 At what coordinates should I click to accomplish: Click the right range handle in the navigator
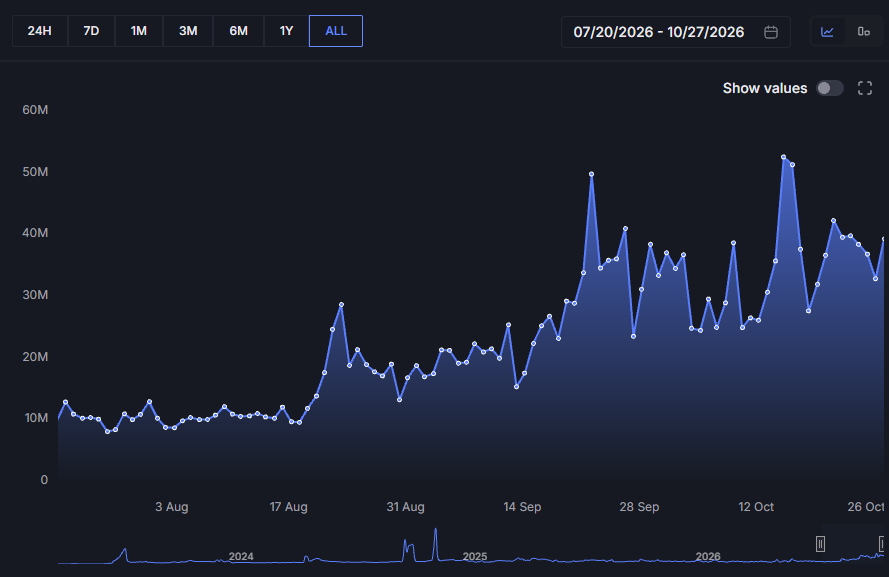point(882,544)
